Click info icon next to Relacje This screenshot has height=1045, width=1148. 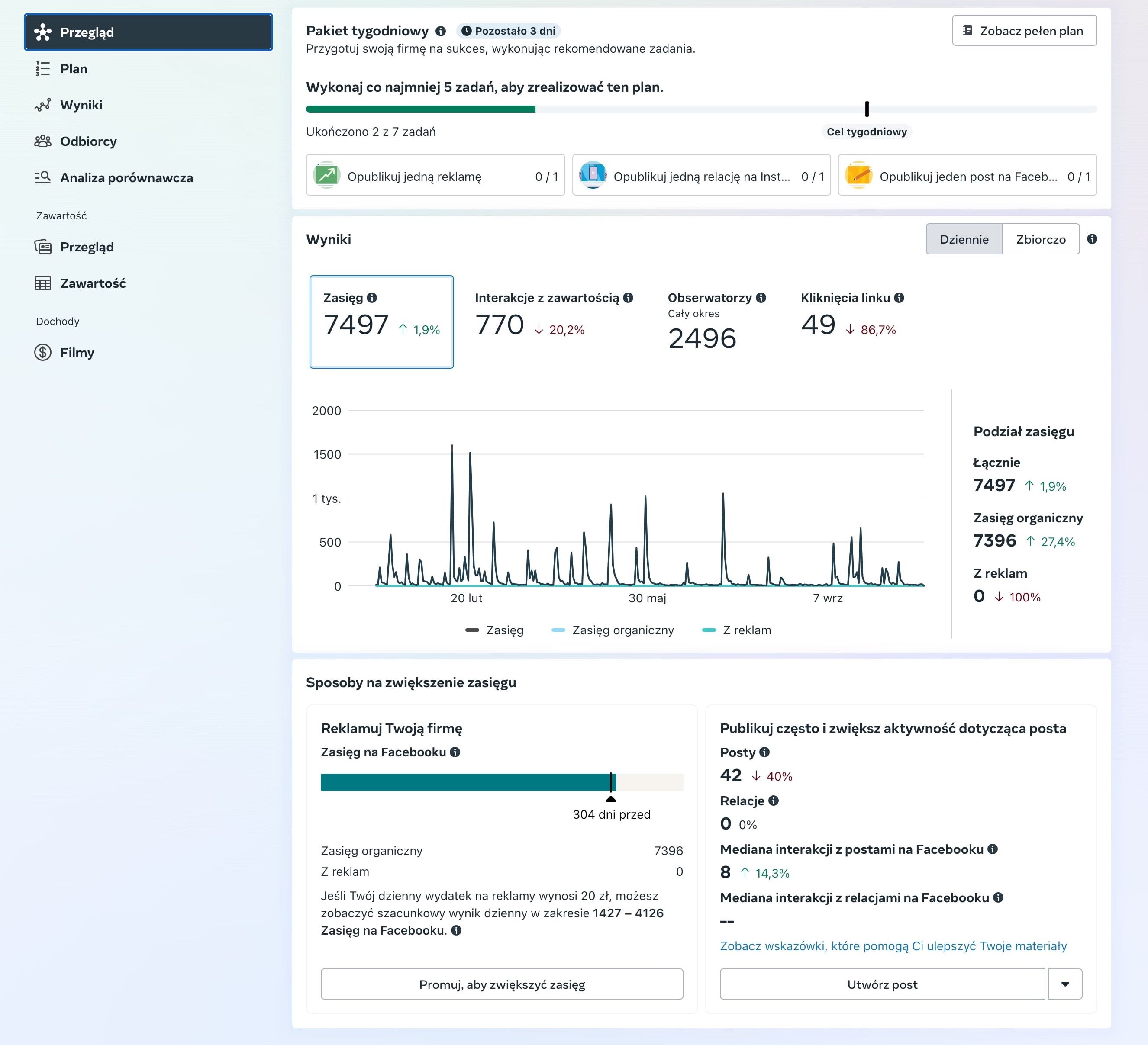point(773,800)
